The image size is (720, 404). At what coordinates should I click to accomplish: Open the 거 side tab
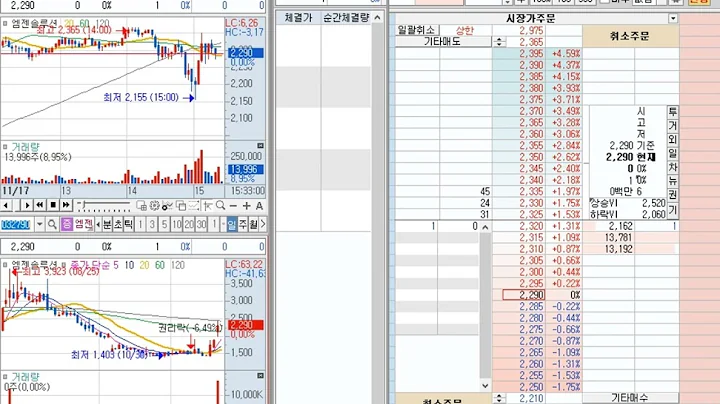[x=672, y=125]
